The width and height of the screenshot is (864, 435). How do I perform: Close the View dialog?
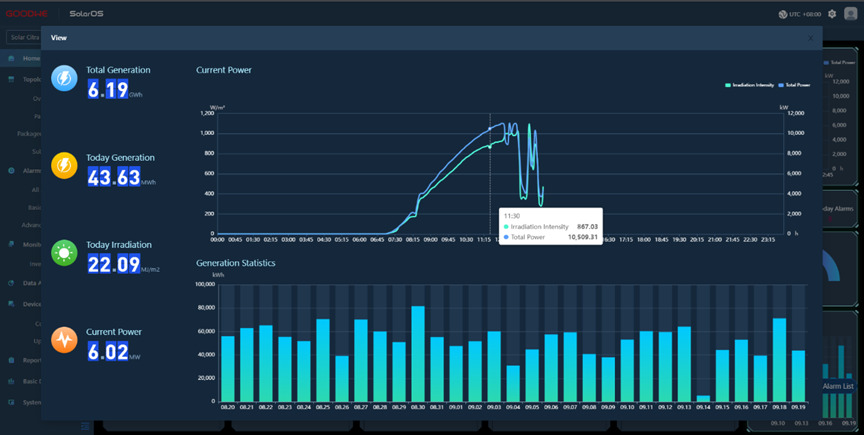coord(810,38)
